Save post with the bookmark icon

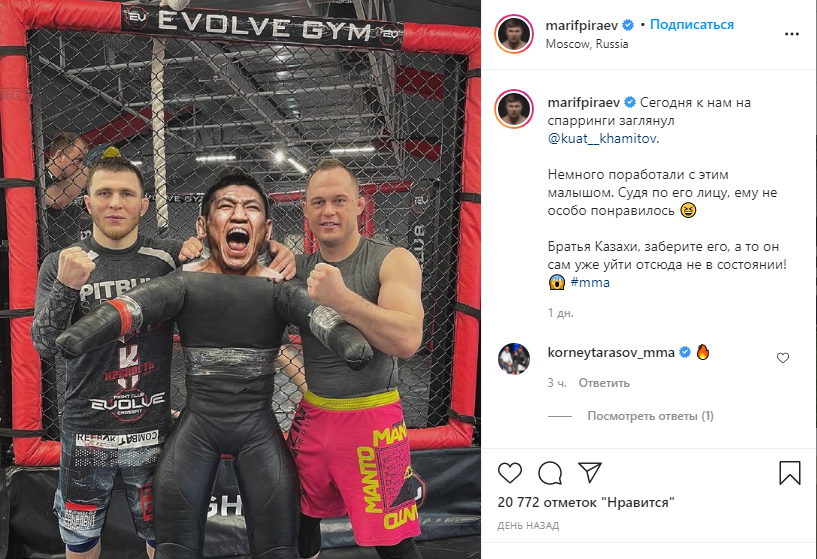(x=790, y=473)
